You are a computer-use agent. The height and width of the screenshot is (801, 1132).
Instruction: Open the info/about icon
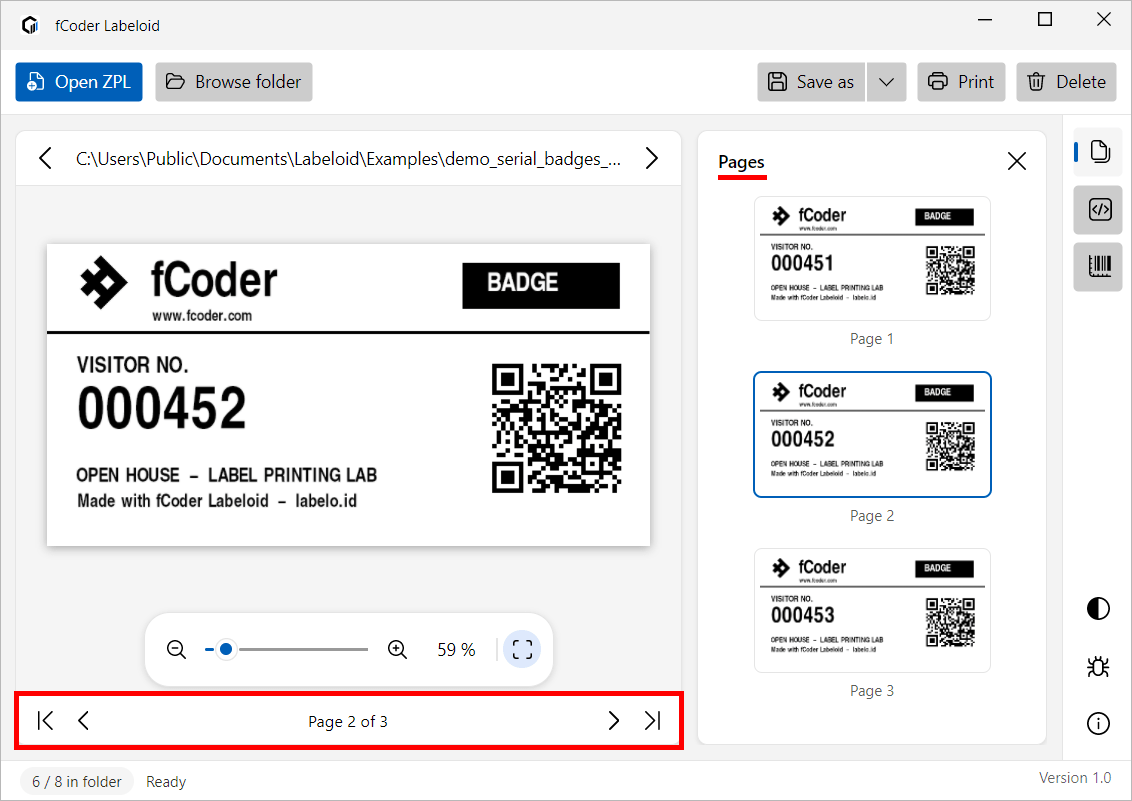click(x=1098, y=723)
